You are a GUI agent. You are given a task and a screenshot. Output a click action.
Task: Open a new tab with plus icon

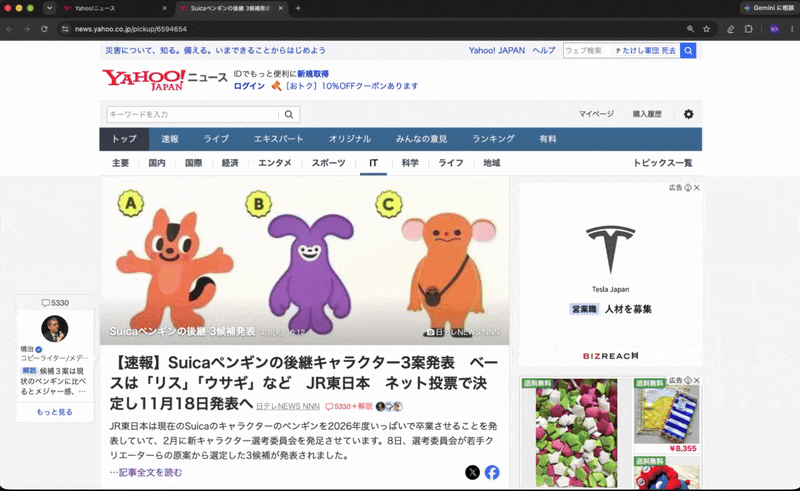pyautogui.click(x=298, y=8)
